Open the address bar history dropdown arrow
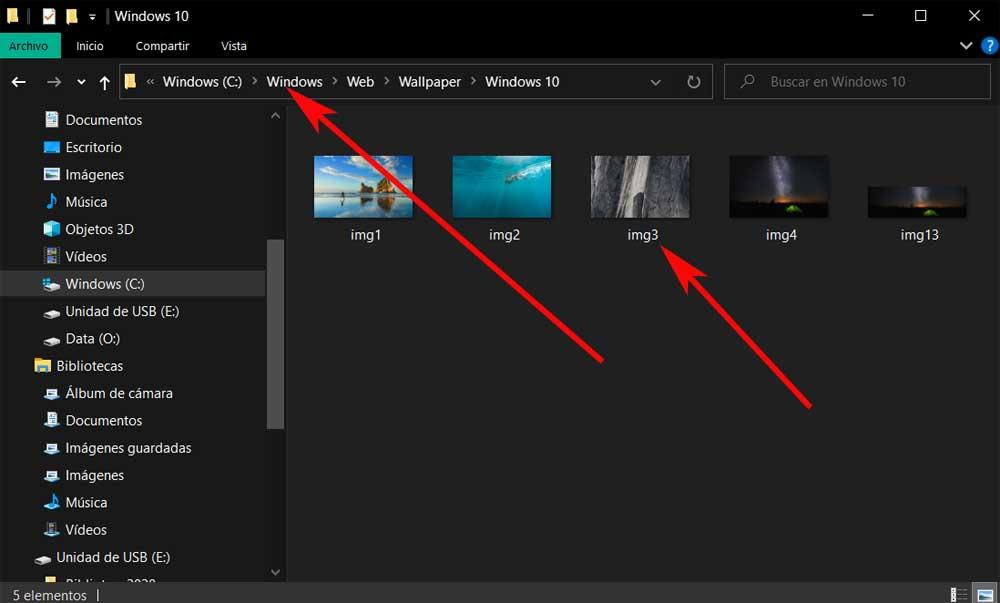 tap(655, 82)
